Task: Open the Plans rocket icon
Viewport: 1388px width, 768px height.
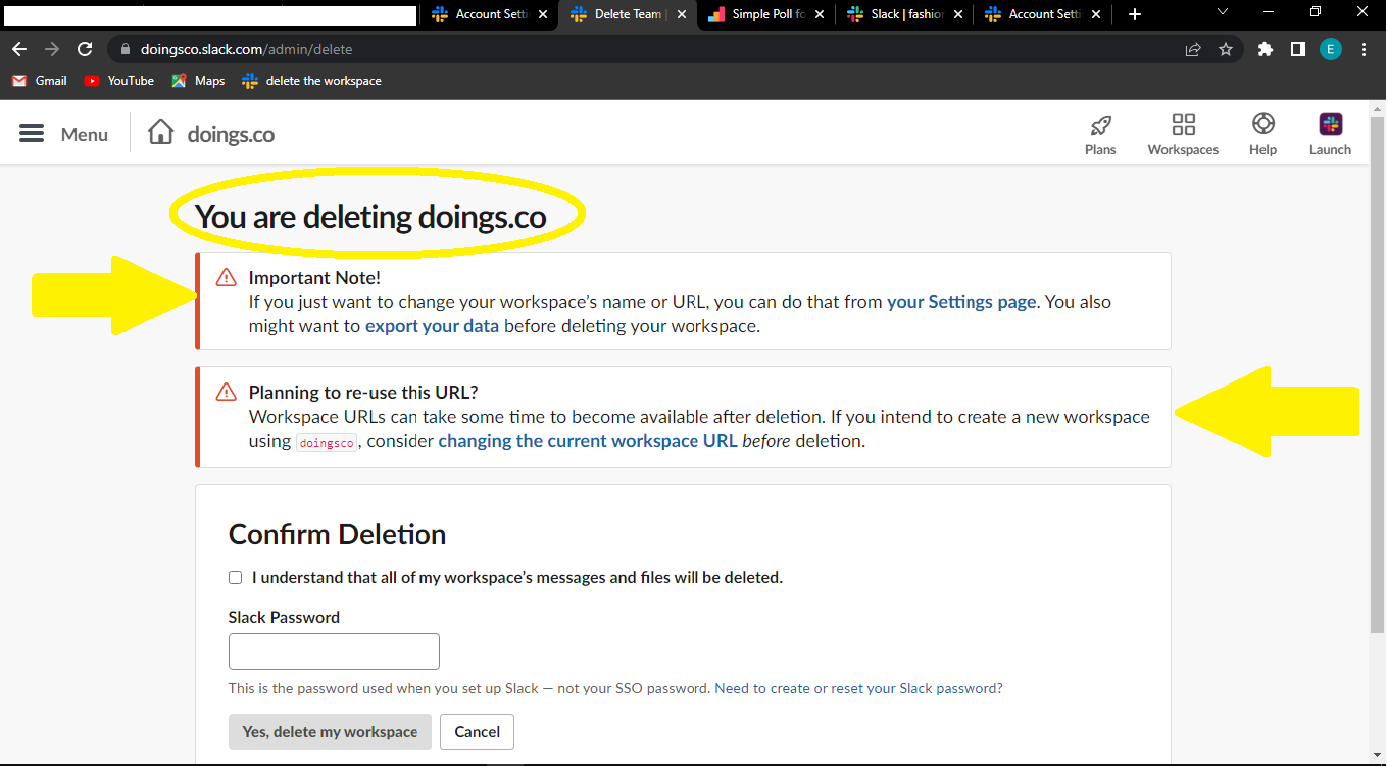Action: coord(1100,125)
